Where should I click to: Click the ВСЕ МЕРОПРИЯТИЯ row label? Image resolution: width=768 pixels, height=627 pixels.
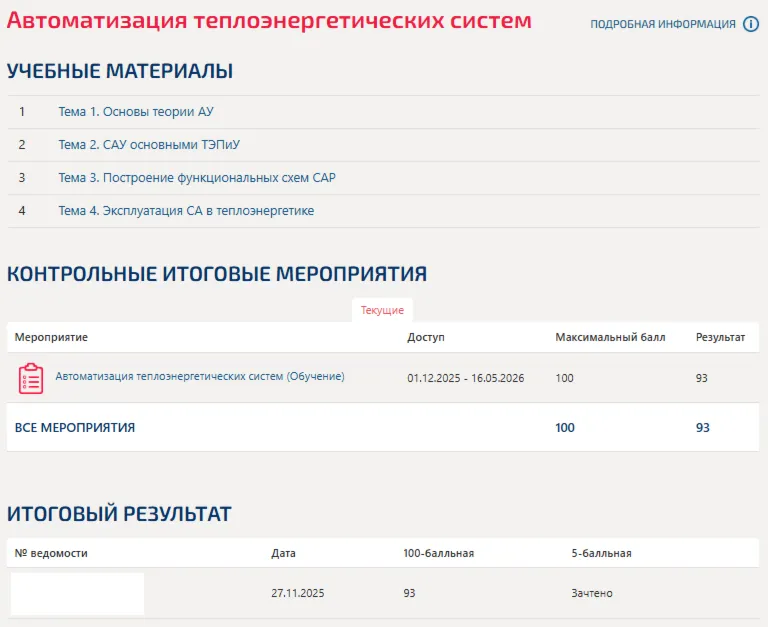(75, 427)
